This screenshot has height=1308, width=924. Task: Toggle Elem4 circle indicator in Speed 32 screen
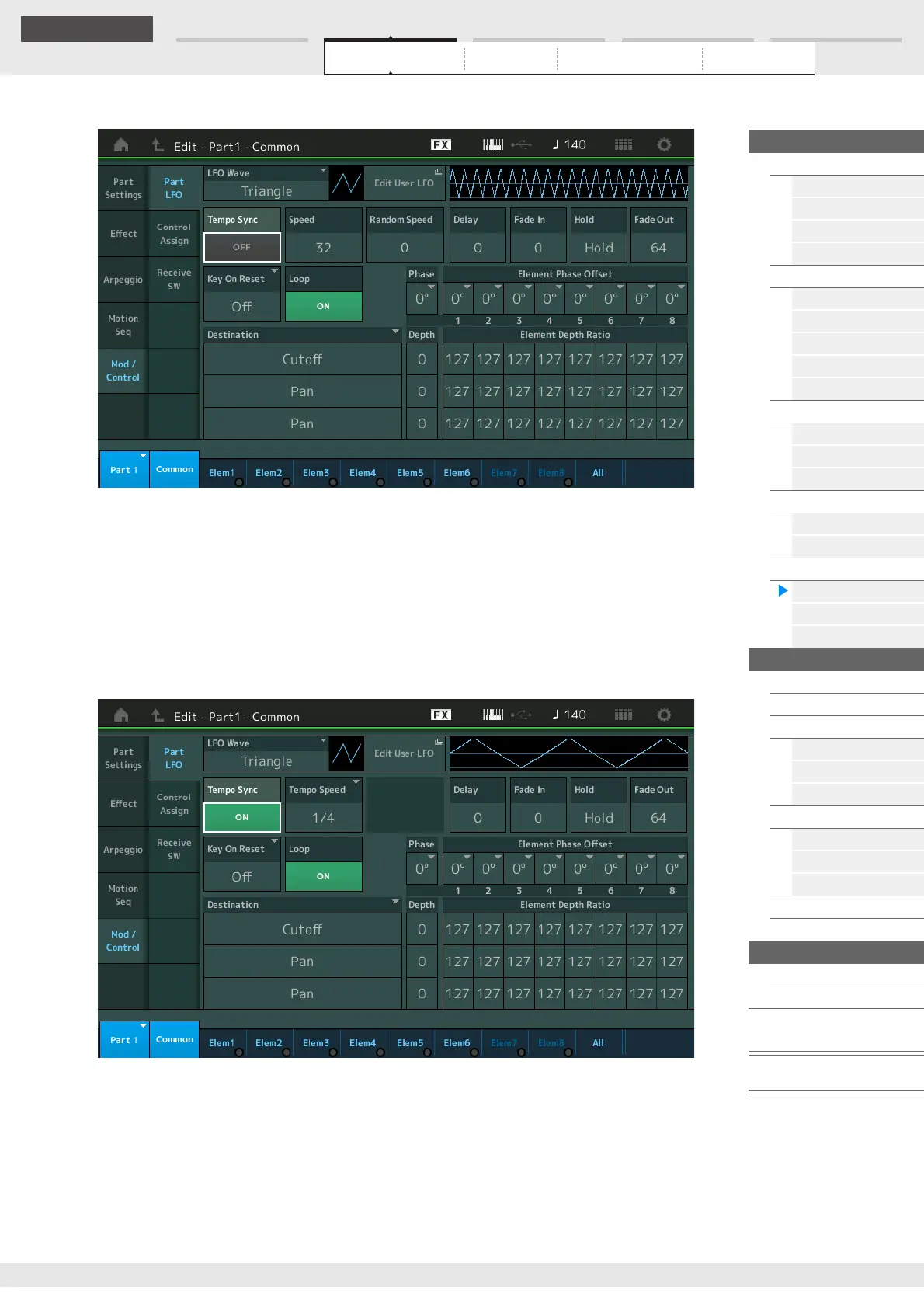(380, 482)
